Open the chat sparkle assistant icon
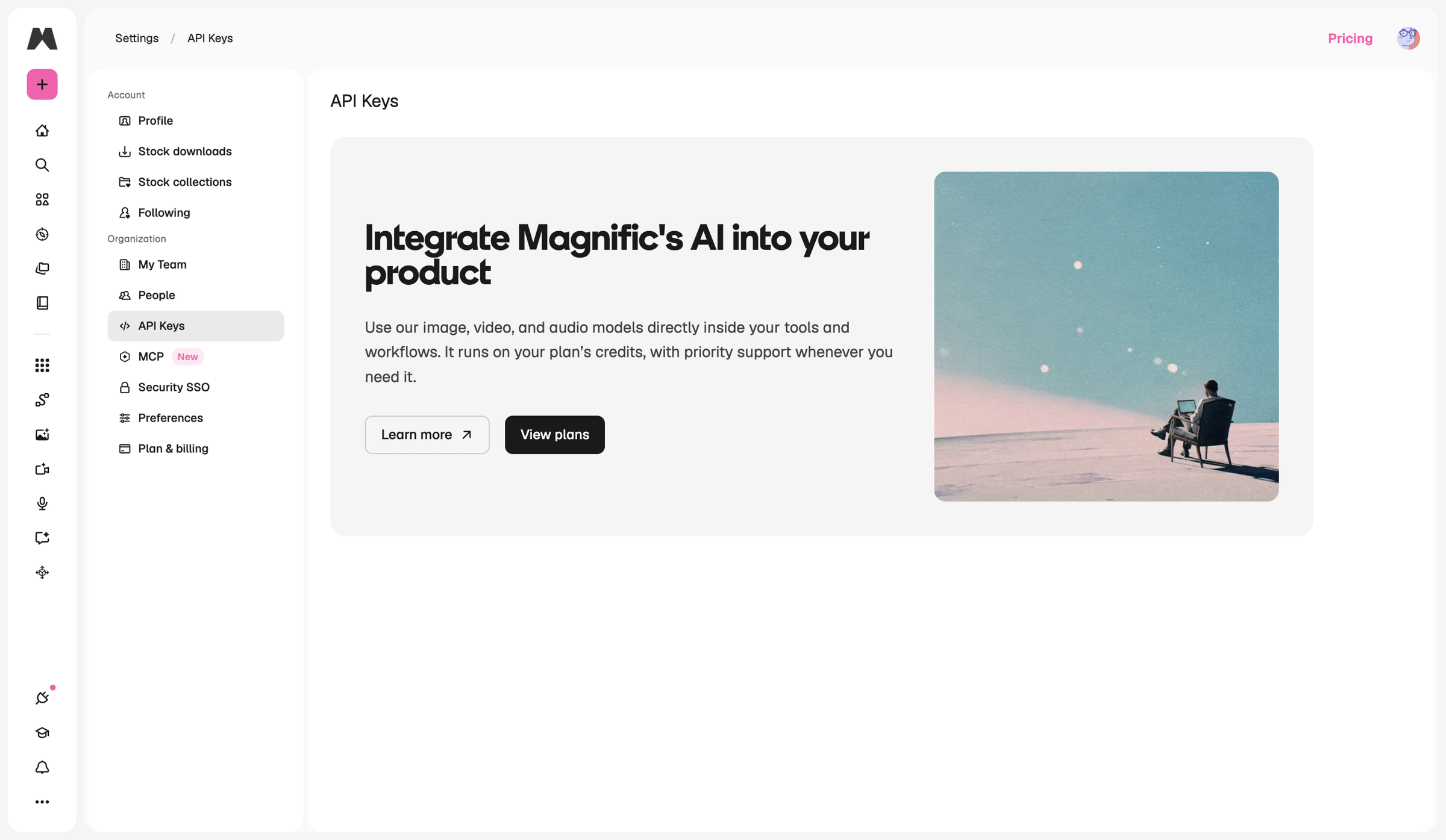 tap(42, 538)
